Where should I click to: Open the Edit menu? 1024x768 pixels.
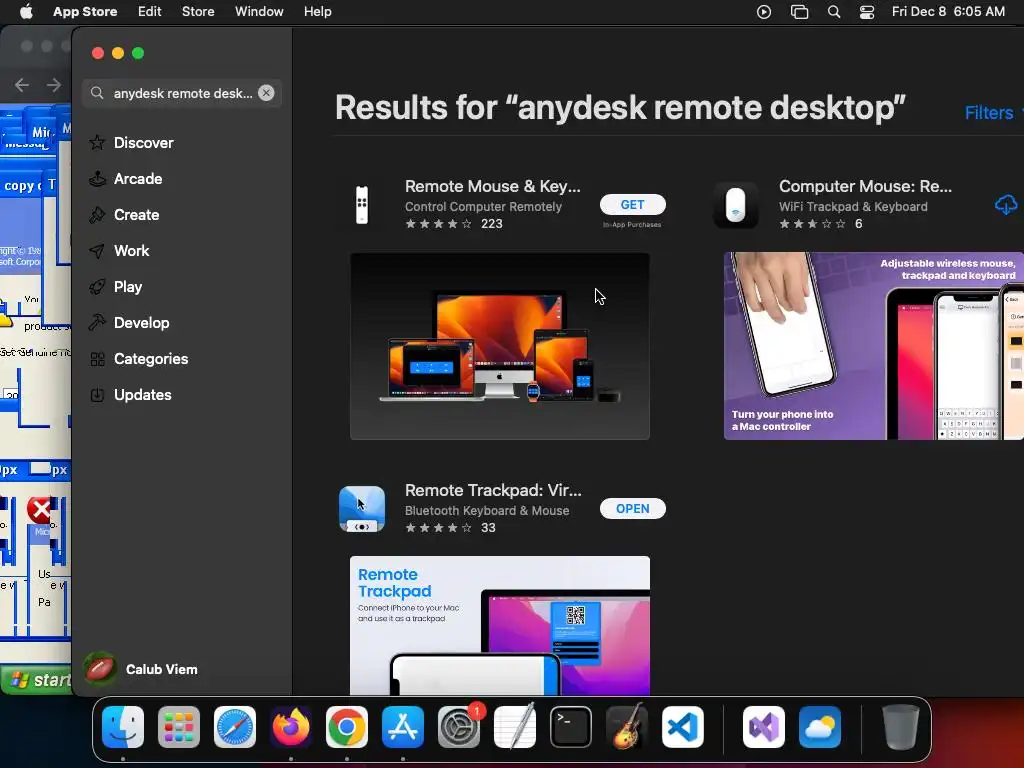pos(150,12)
